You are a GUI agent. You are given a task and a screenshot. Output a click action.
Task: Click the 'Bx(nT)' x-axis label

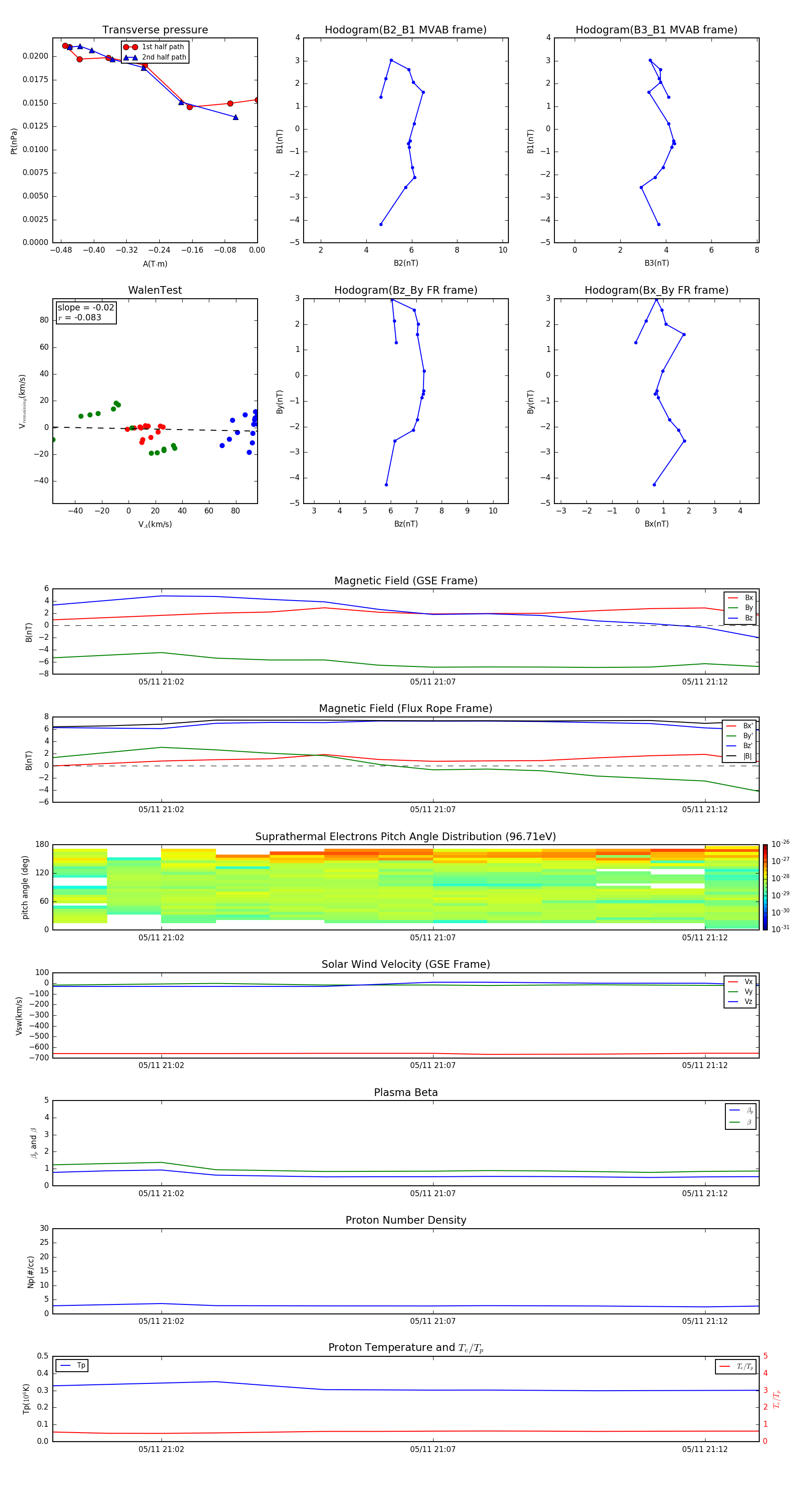(x=656, y=524)
